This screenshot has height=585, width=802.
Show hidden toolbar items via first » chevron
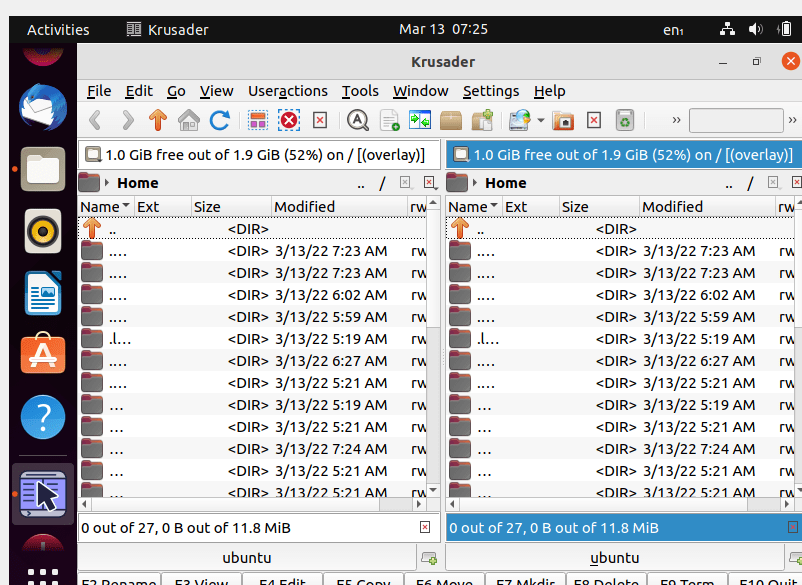point(676,120)
